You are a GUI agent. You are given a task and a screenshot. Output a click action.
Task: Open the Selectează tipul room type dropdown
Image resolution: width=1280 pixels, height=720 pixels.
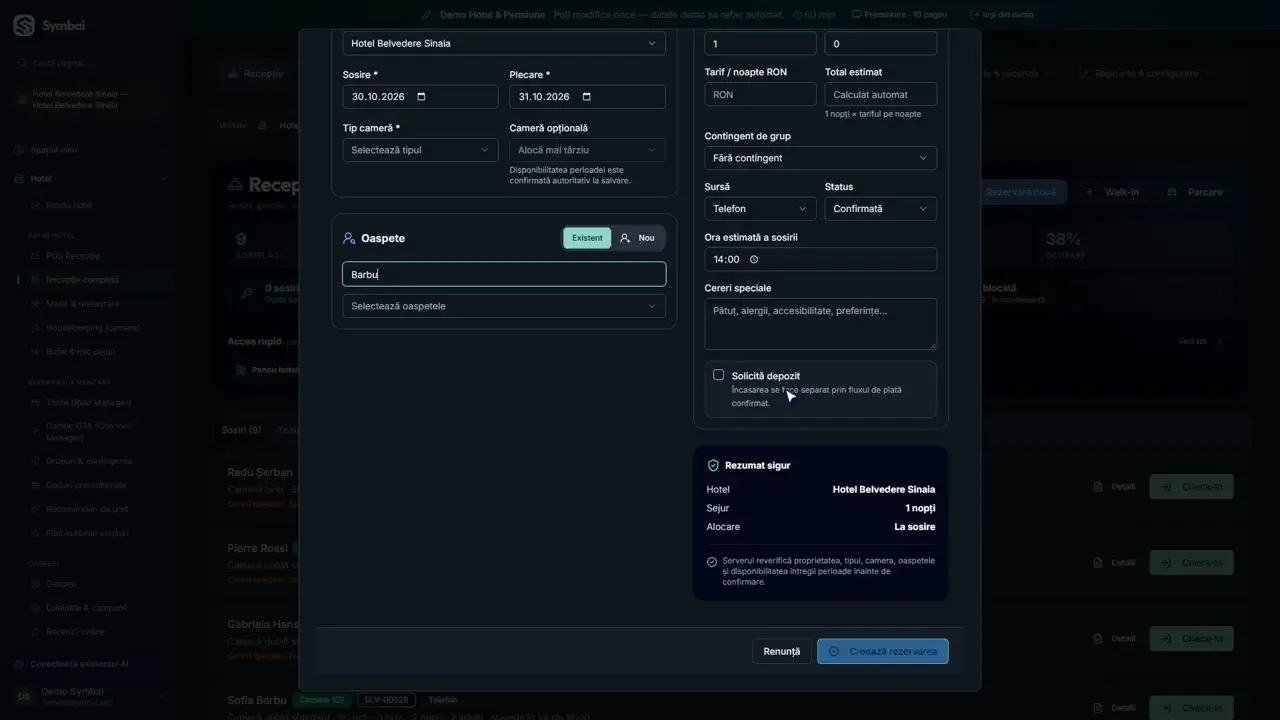coord(420,150)
